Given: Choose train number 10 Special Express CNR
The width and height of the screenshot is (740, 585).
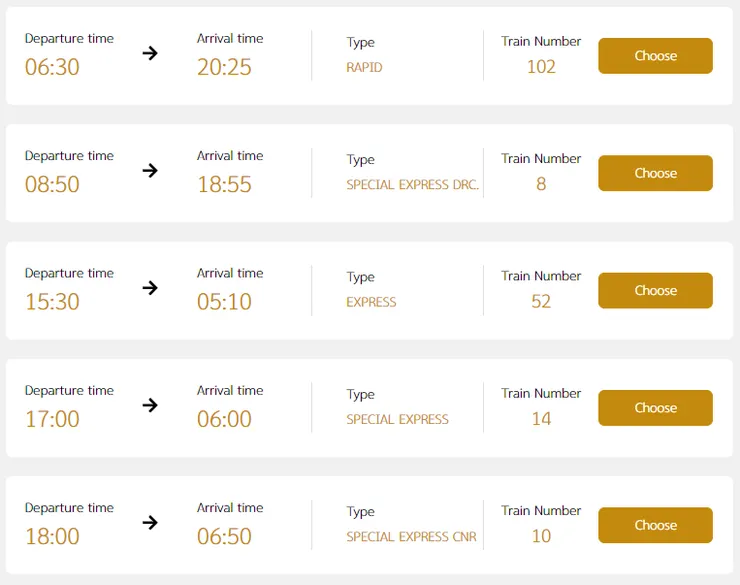Looking at the screenshot, I should click(x=655, y=525).
